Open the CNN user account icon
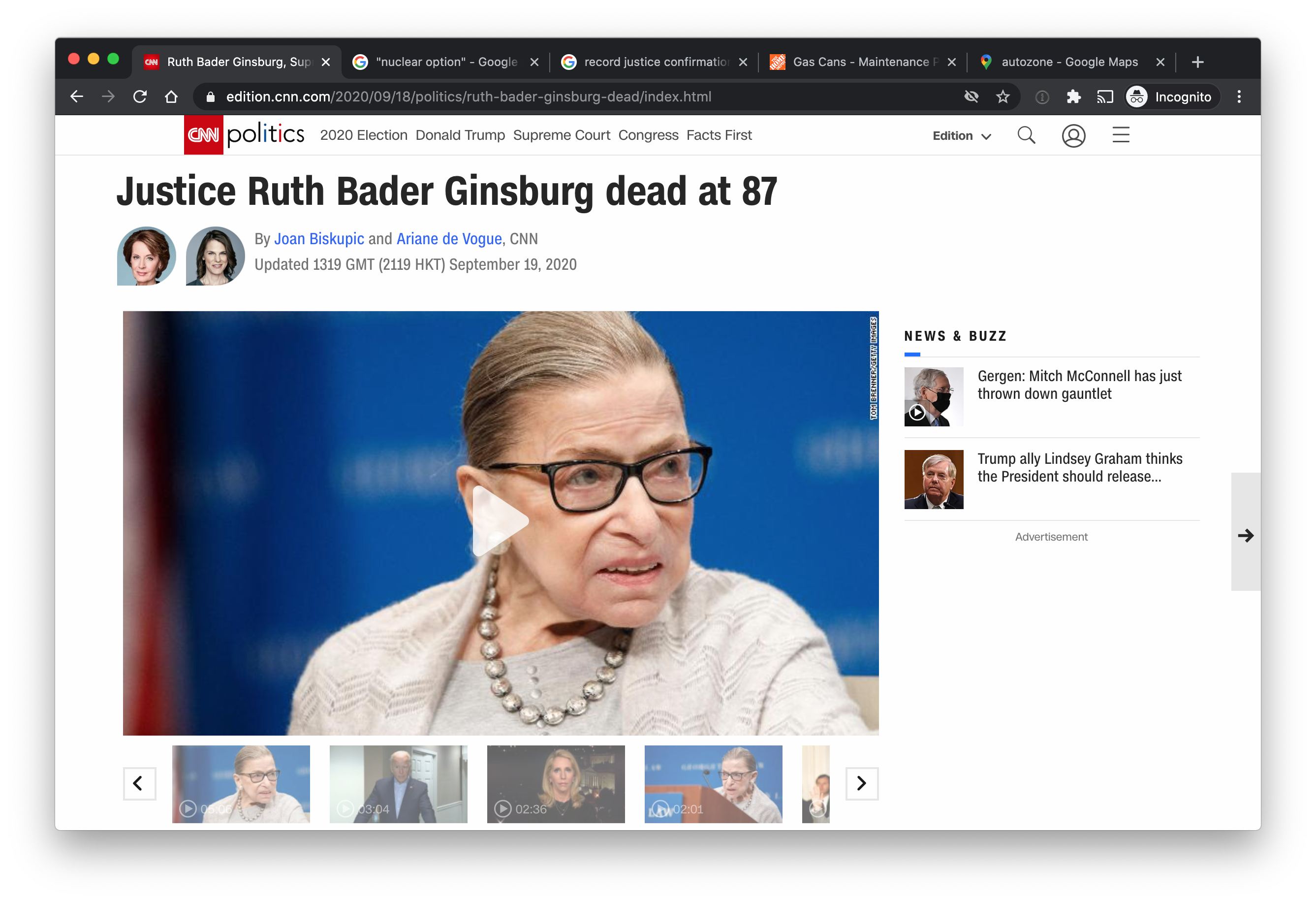This screenshot has width=1316, height=903. tap(1073, 135)
